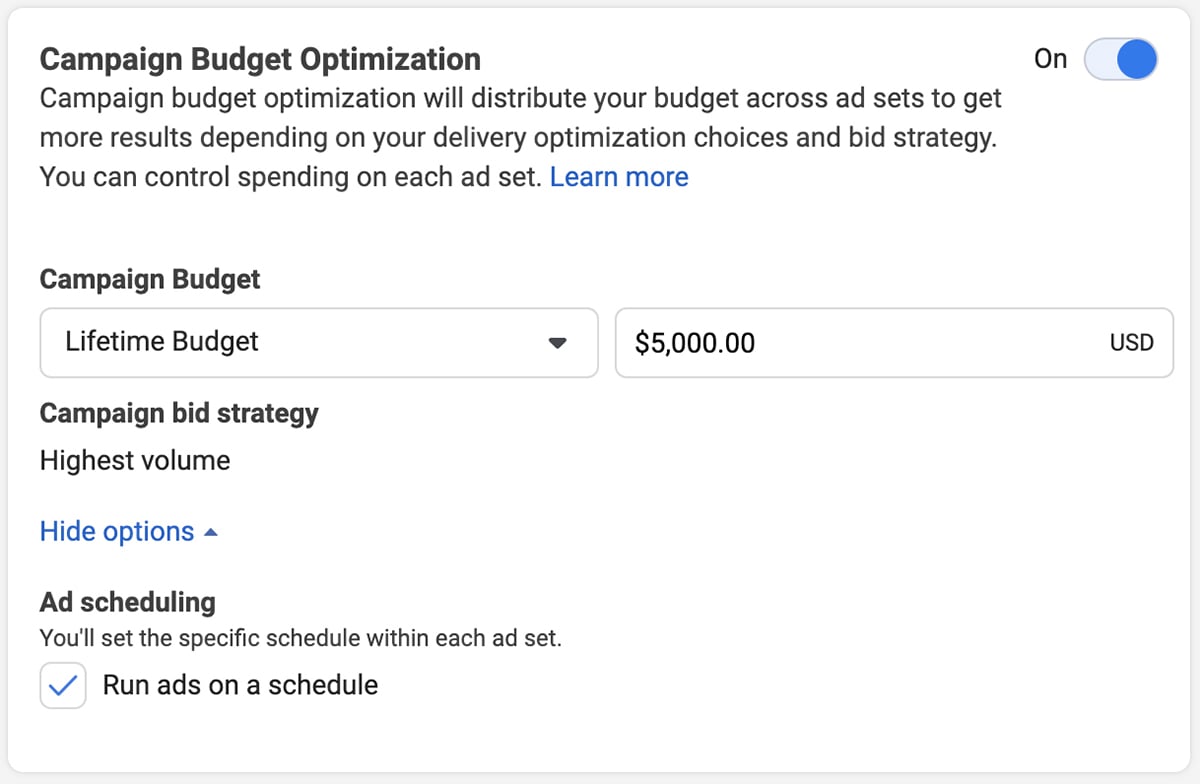Viewport: 1200px width, 784px height.
Task: Open the 'Learn more' link
Action: tap(619, 177)
